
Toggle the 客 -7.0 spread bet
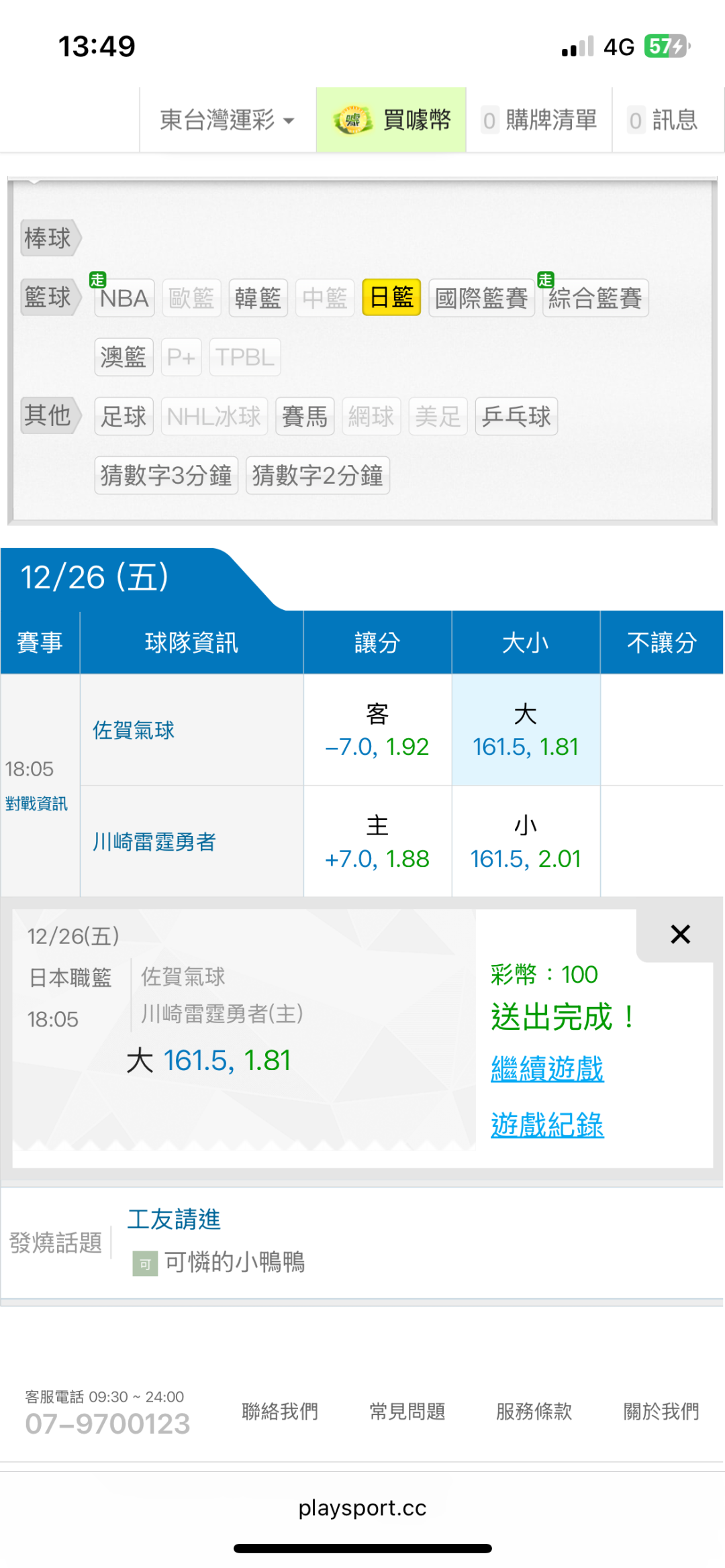pyautogui.click(x=377, y=730)
